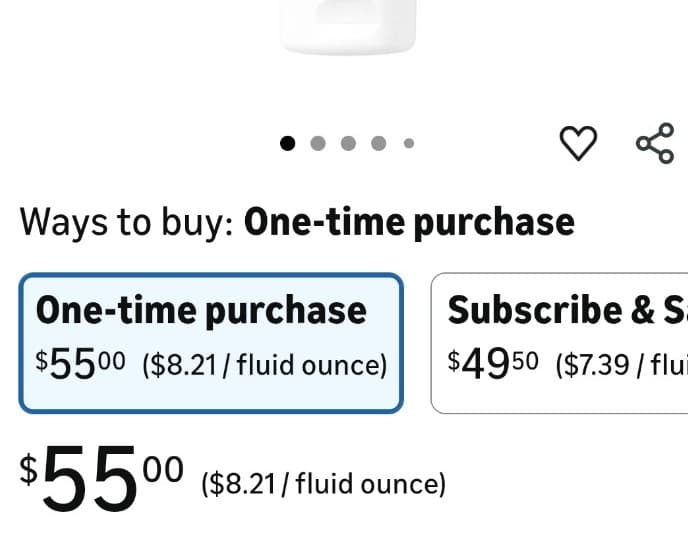
Task: Go to the third image carousel dot
Action: point(348,143)
